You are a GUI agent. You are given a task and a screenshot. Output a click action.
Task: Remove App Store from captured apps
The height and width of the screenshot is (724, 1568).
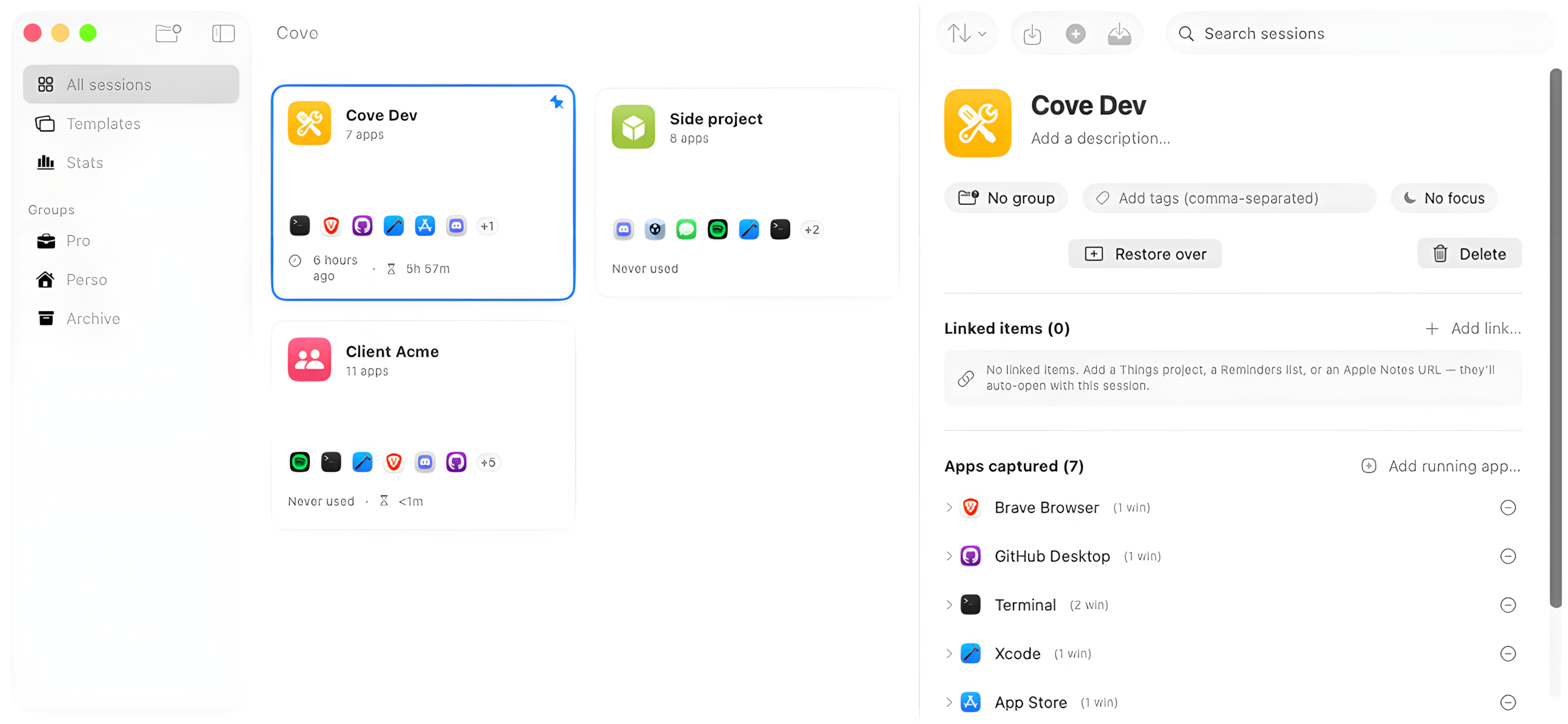[1508, 703]
